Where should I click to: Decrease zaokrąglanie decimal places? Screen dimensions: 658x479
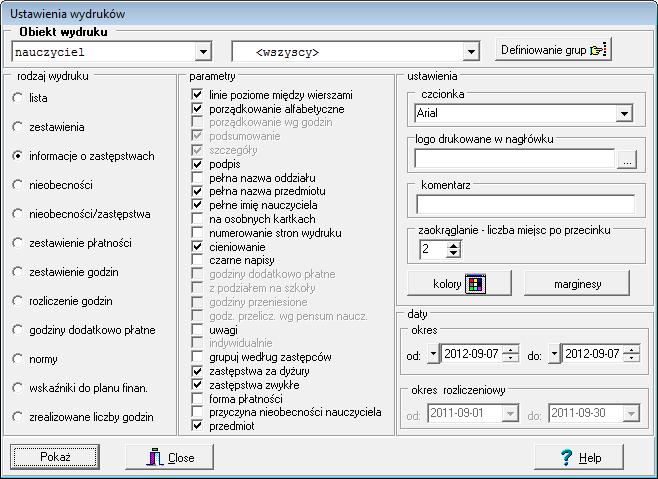(453, 254)
